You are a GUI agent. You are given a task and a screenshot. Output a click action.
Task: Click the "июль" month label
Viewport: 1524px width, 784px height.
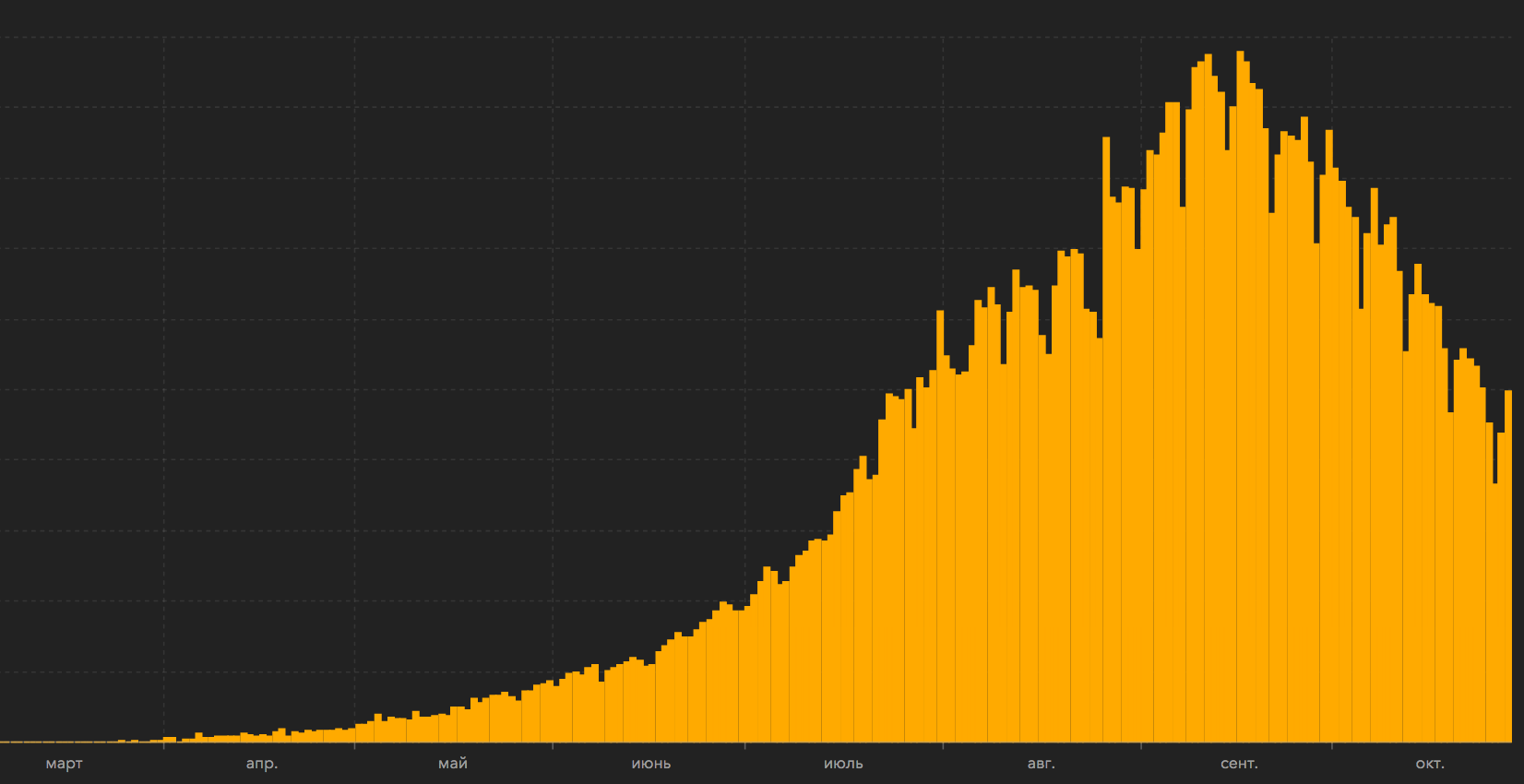[x=843, y=764]
